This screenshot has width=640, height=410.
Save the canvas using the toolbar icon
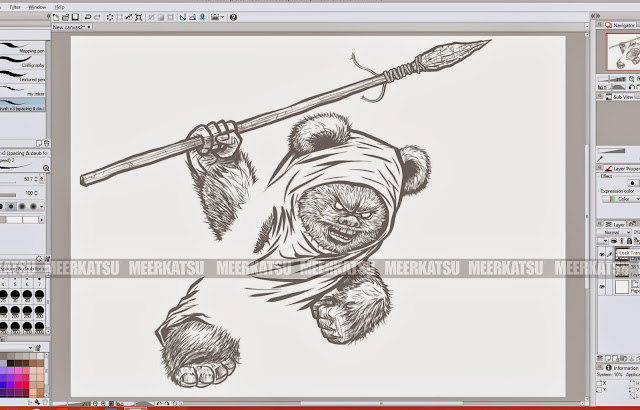pyautogui.click(x=75, y=17)
